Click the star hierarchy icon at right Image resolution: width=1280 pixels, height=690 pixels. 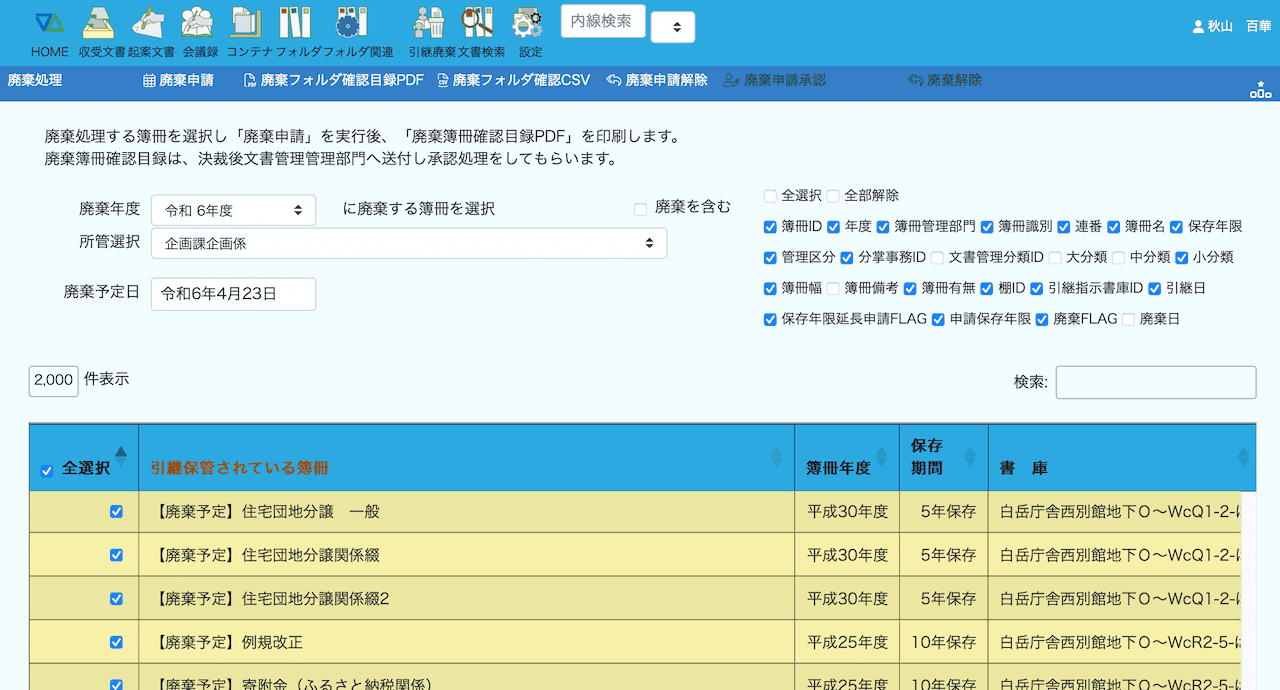(x=1260, y=91)
